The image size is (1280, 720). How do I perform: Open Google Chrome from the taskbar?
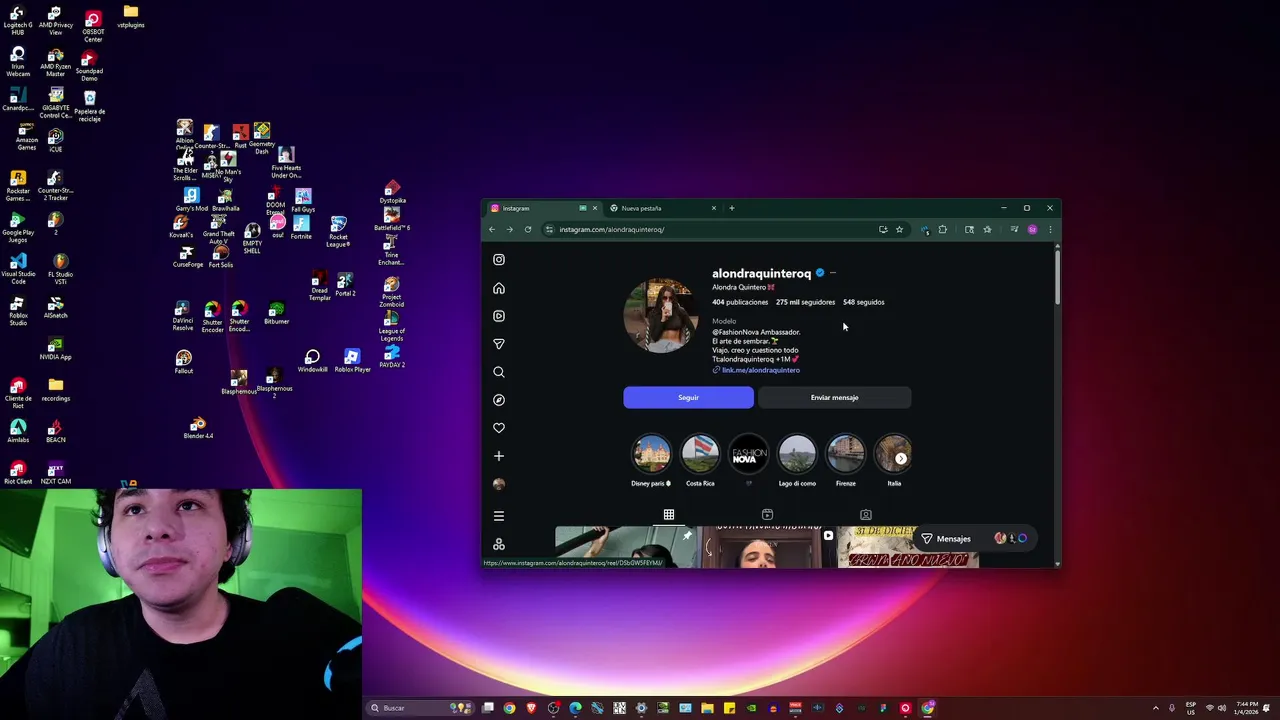tap(510, 708)
